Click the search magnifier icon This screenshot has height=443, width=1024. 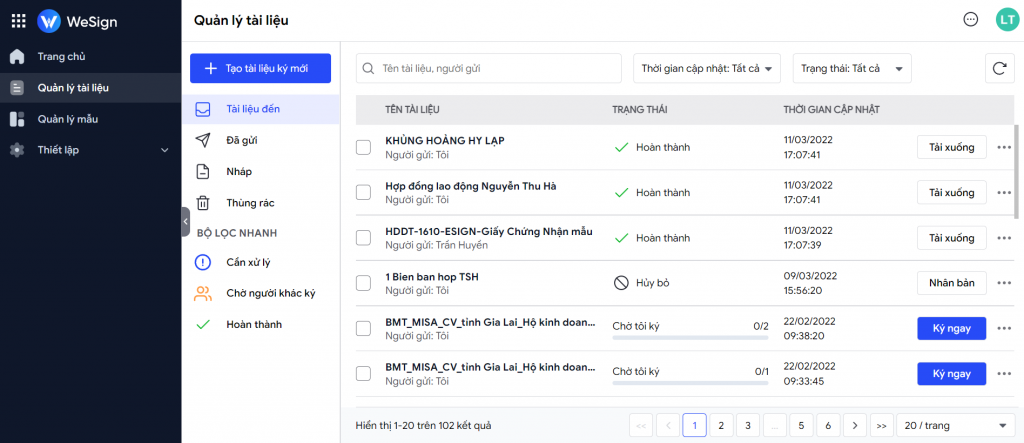click(x=368, y=68)
